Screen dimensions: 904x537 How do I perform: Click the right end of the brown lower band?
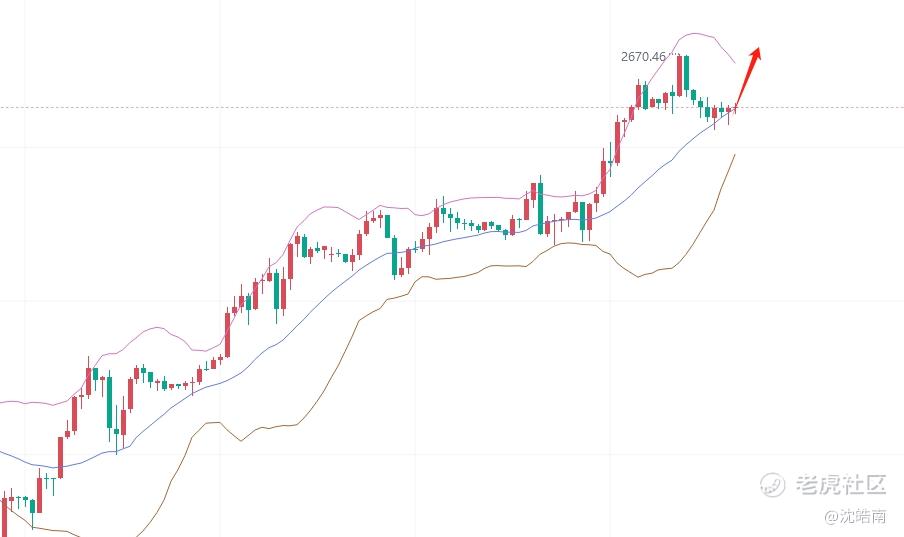click(735, 155)
